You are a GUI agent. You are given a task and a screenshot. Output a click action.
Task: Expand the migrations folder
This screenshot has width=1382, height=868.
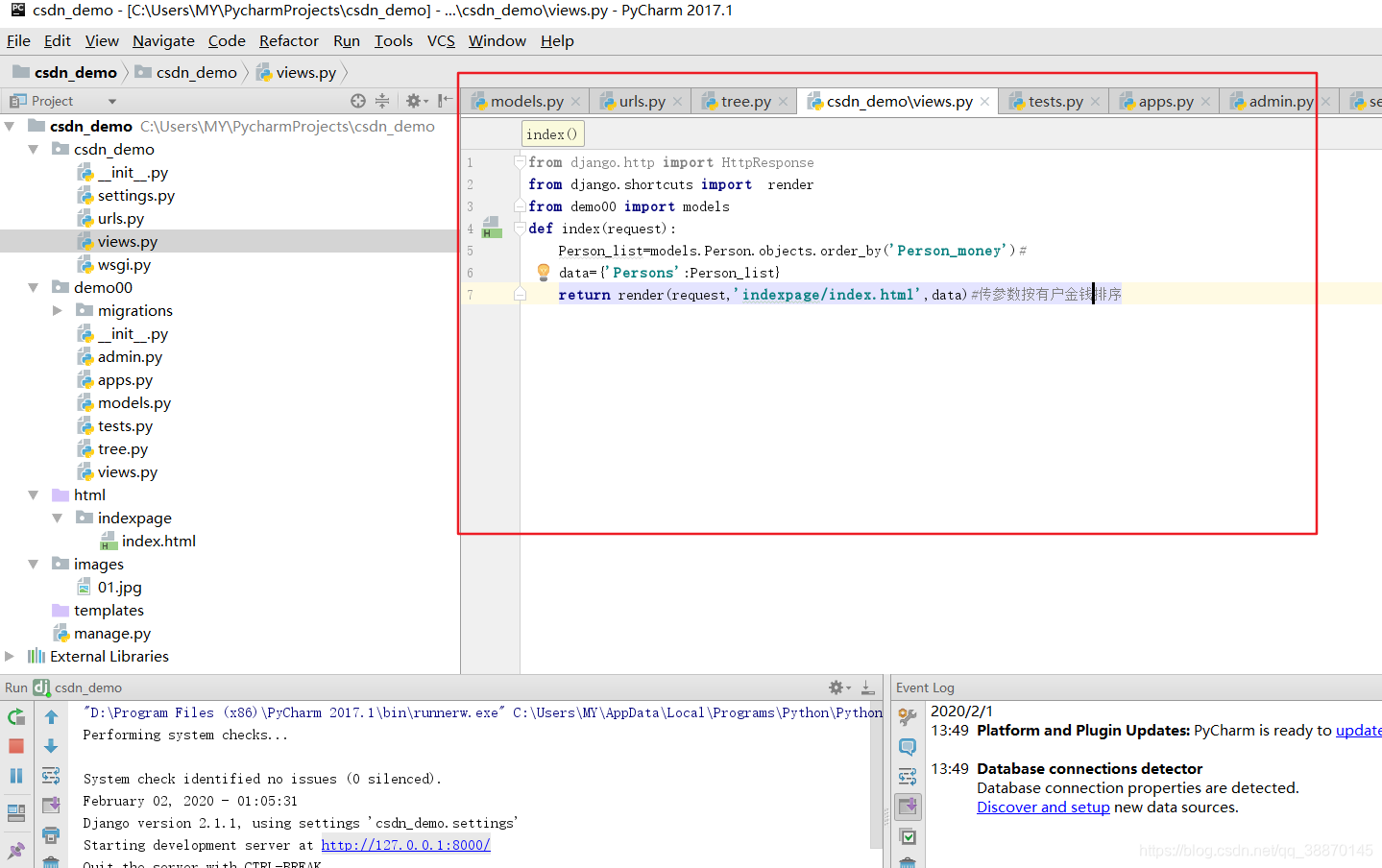[x=58, y=310]
